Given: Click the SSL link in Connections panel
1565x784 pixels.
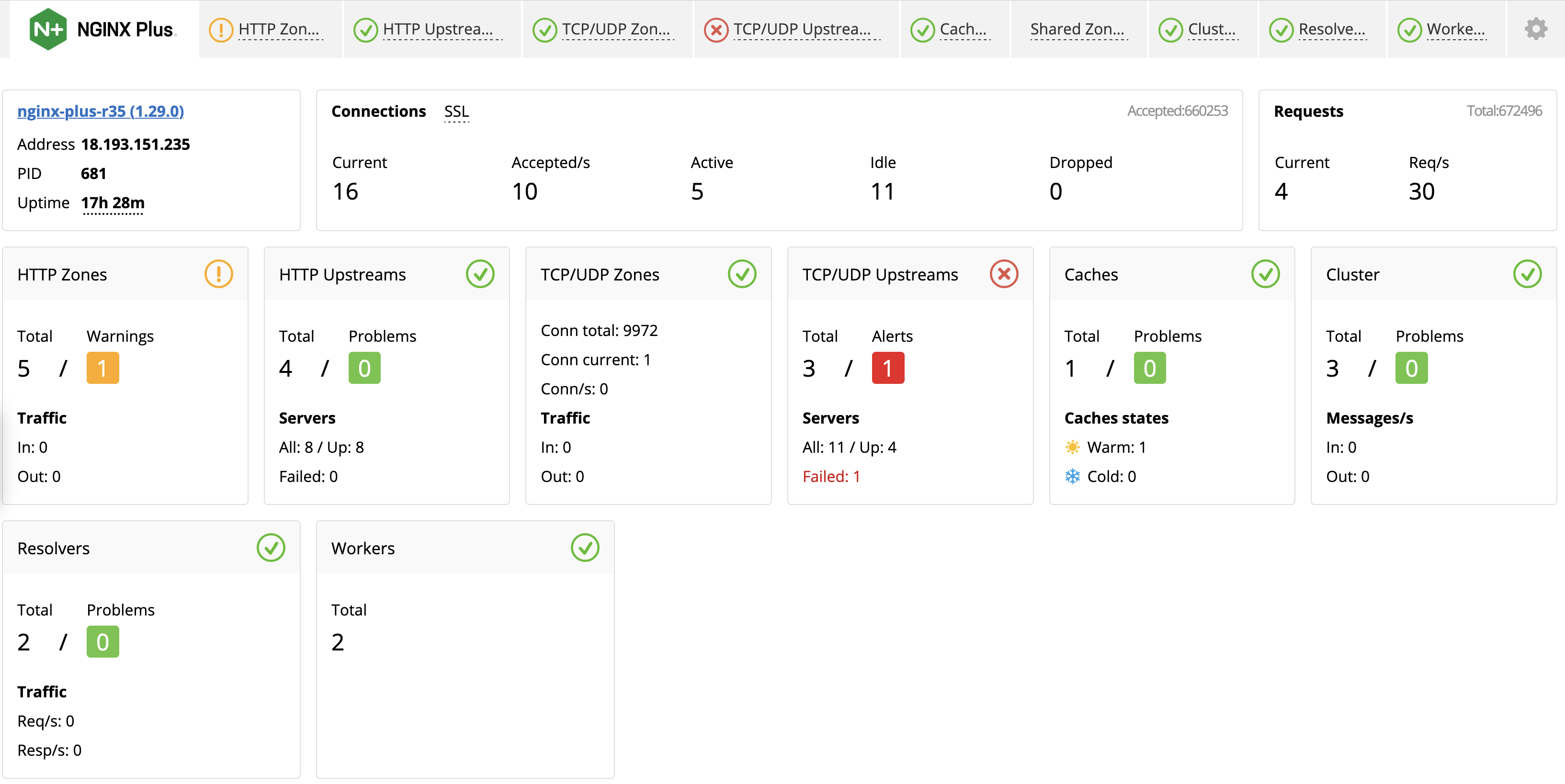Looking at the screenshot, I should (x=456, y=111).
